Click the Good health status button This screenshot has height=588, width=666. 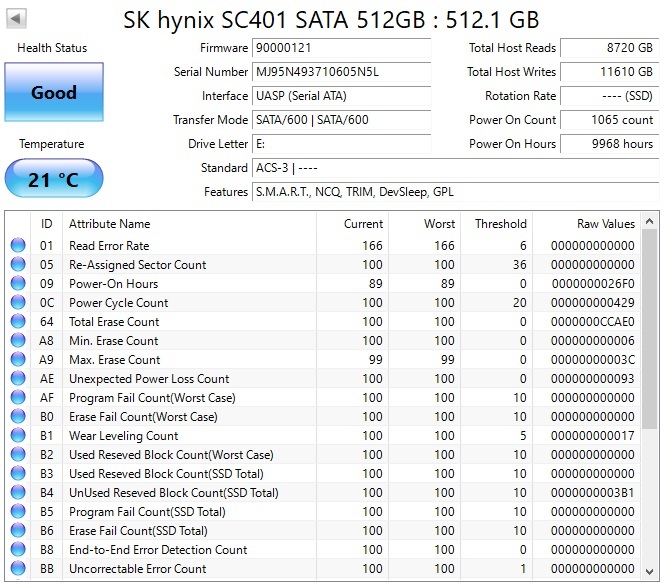click(54, 92)
